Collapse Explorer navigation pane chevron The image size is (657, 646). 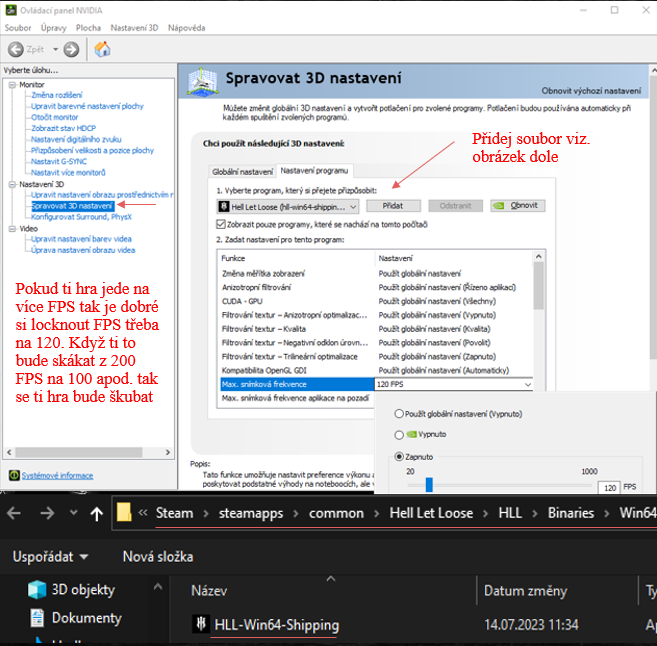pyautogui.click(x=158, y=587)
